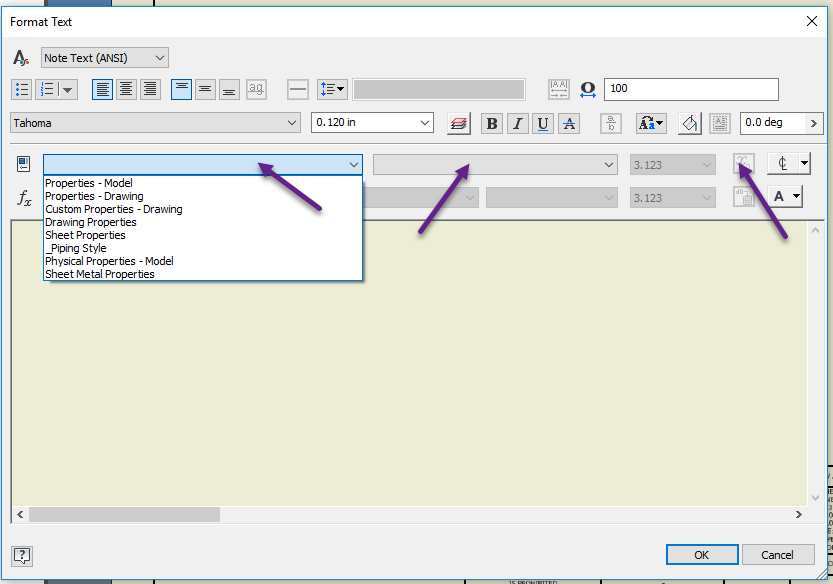Open the insert formula fx tool
The width and height of the screenshot is (833, 584).
(x=22, y=197)
